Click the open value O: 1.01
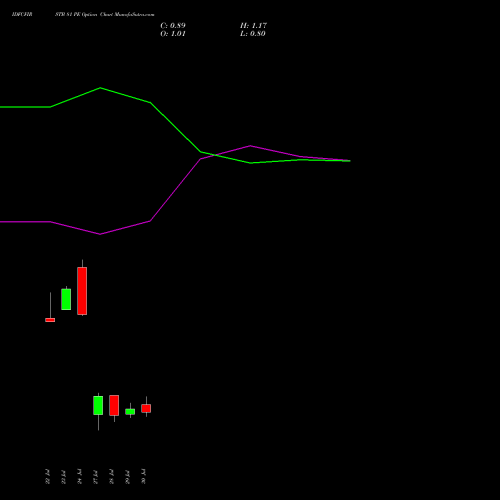This screenshot has width=500, height=500. point(173,34)
